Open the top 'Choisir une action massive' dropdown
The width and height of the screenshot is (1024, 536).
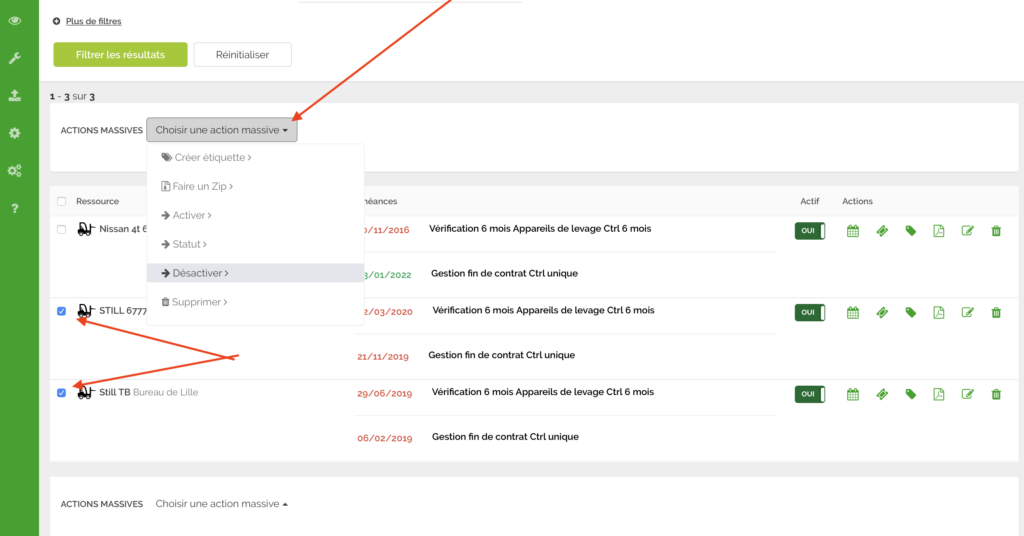(222, 130)
